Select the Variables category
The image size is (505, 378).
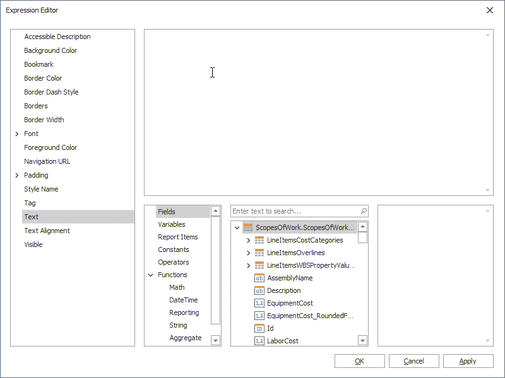tap(171, 224)
